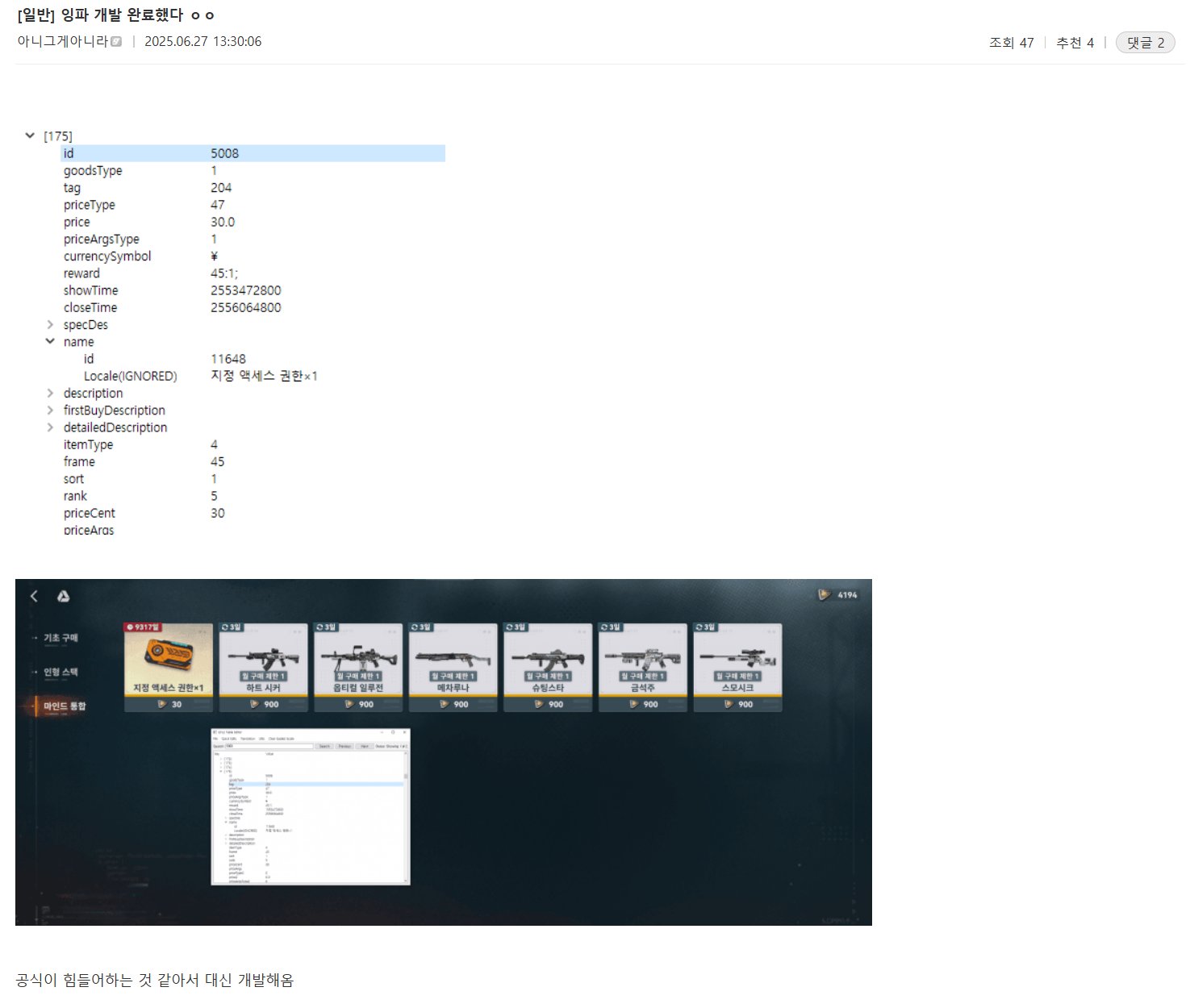Collapse the [175] tree node

[30, 136]
